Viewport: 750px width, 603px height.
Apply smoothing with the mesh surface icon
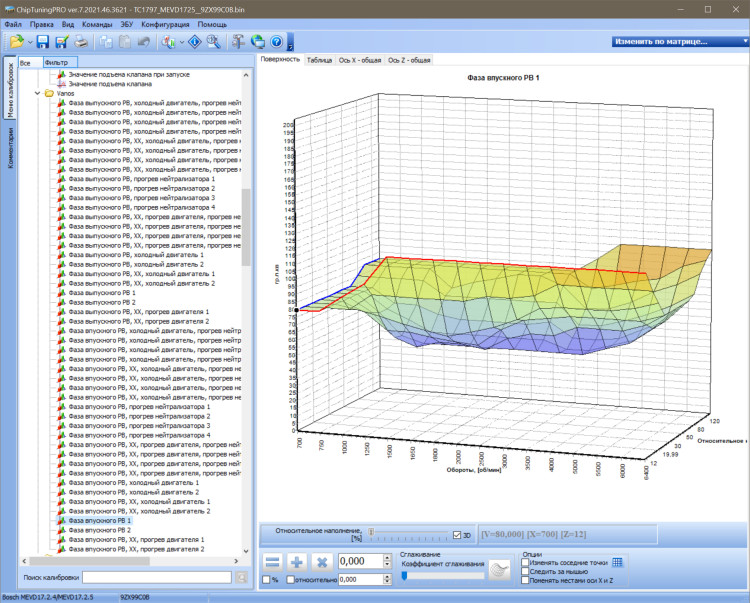click(x=500, y=570)
